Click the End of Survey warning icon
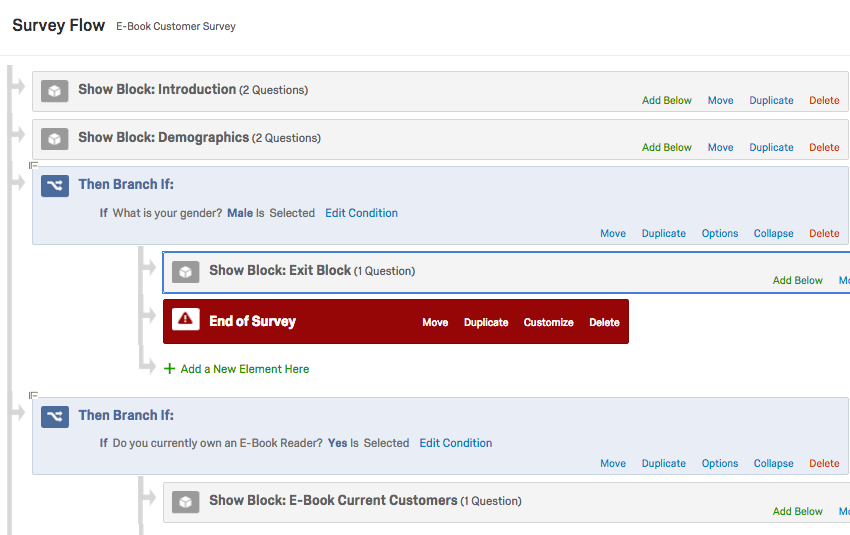This screenshot has height=535, width=850. click(x=185, y=320)
